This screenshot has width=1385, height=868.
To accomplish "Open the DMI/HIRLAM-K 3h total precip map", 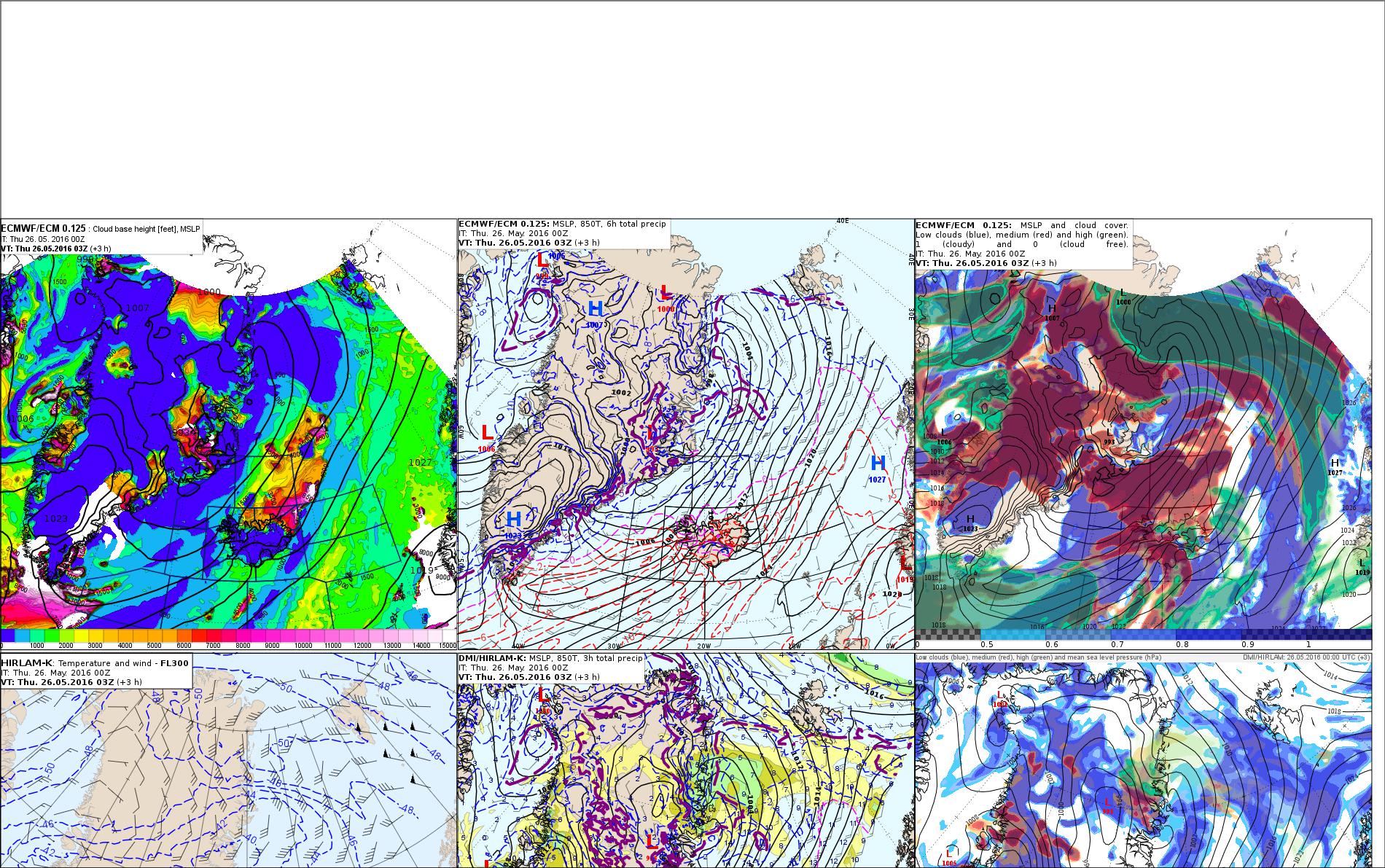I will (x=686, y=760).
